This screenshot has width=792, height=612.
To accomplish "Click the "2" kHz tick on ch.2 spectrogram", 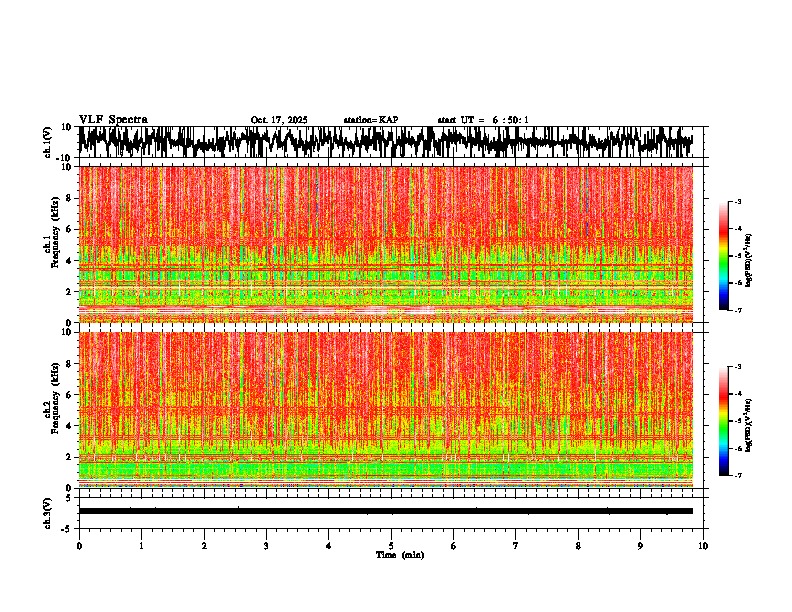I will click(x=69, y=457).
